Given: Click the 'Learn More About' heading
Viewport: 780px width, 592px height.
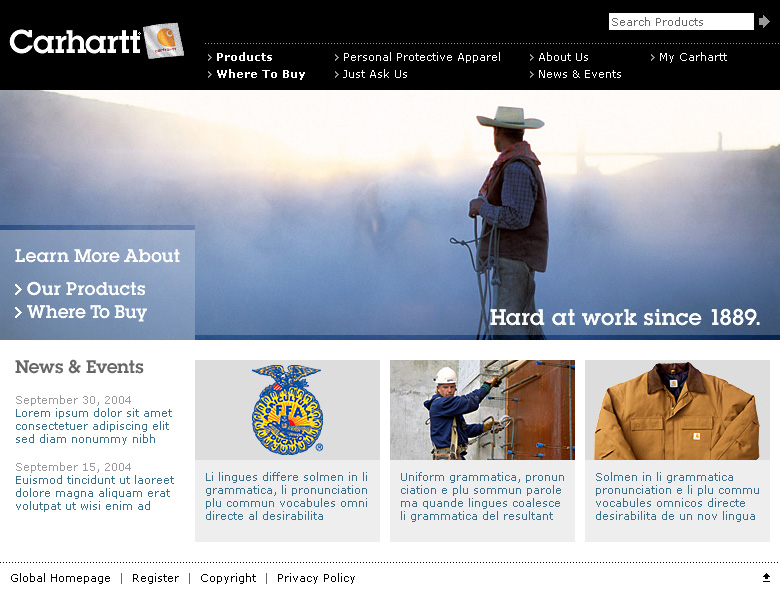Looking at the screenshot, I should [x=97, y=255].
